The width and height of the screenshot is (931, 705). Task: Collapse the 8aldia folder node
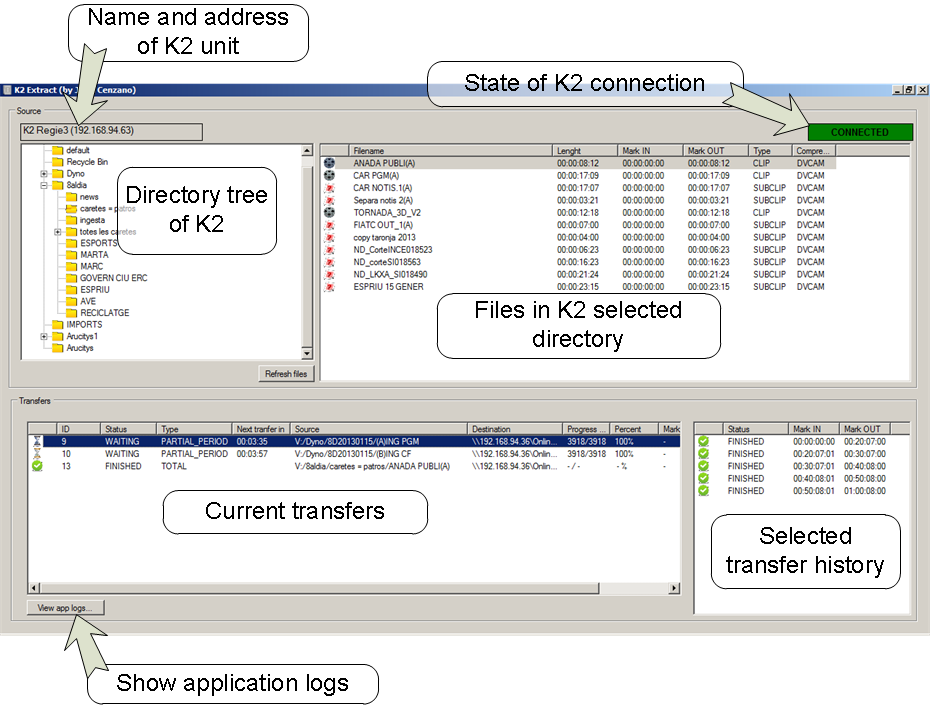[x=44, y=185]
